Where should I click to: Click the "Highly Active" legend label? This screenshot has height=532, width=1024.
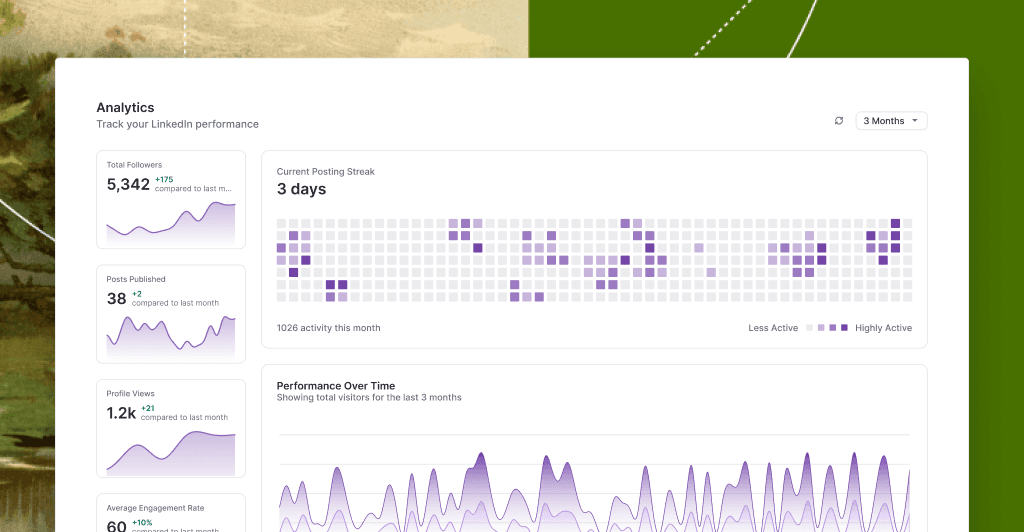pos(884,328)
